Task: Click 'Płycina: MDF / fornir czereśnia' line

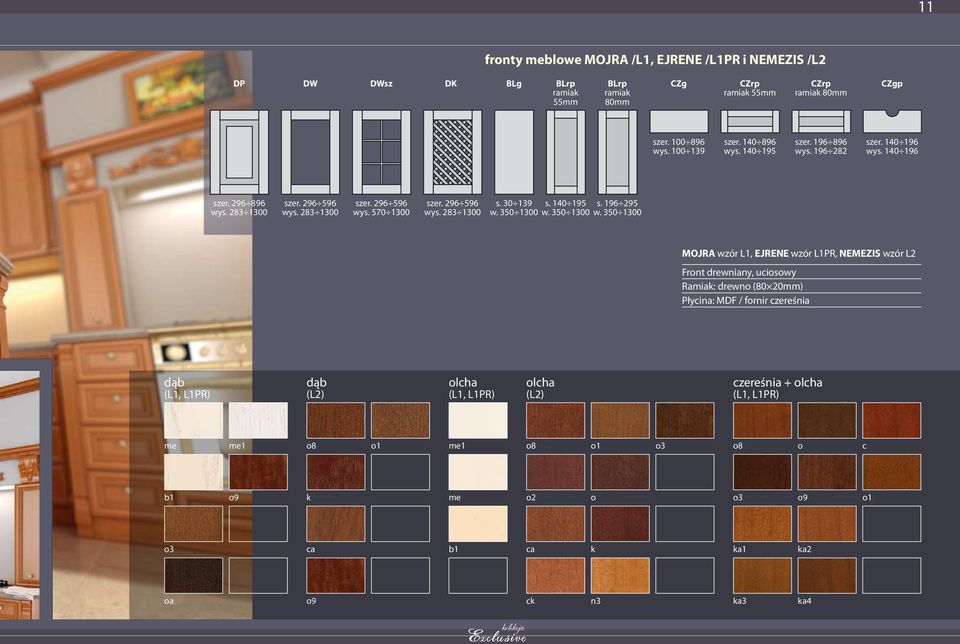Action: (x=745, y=301)
